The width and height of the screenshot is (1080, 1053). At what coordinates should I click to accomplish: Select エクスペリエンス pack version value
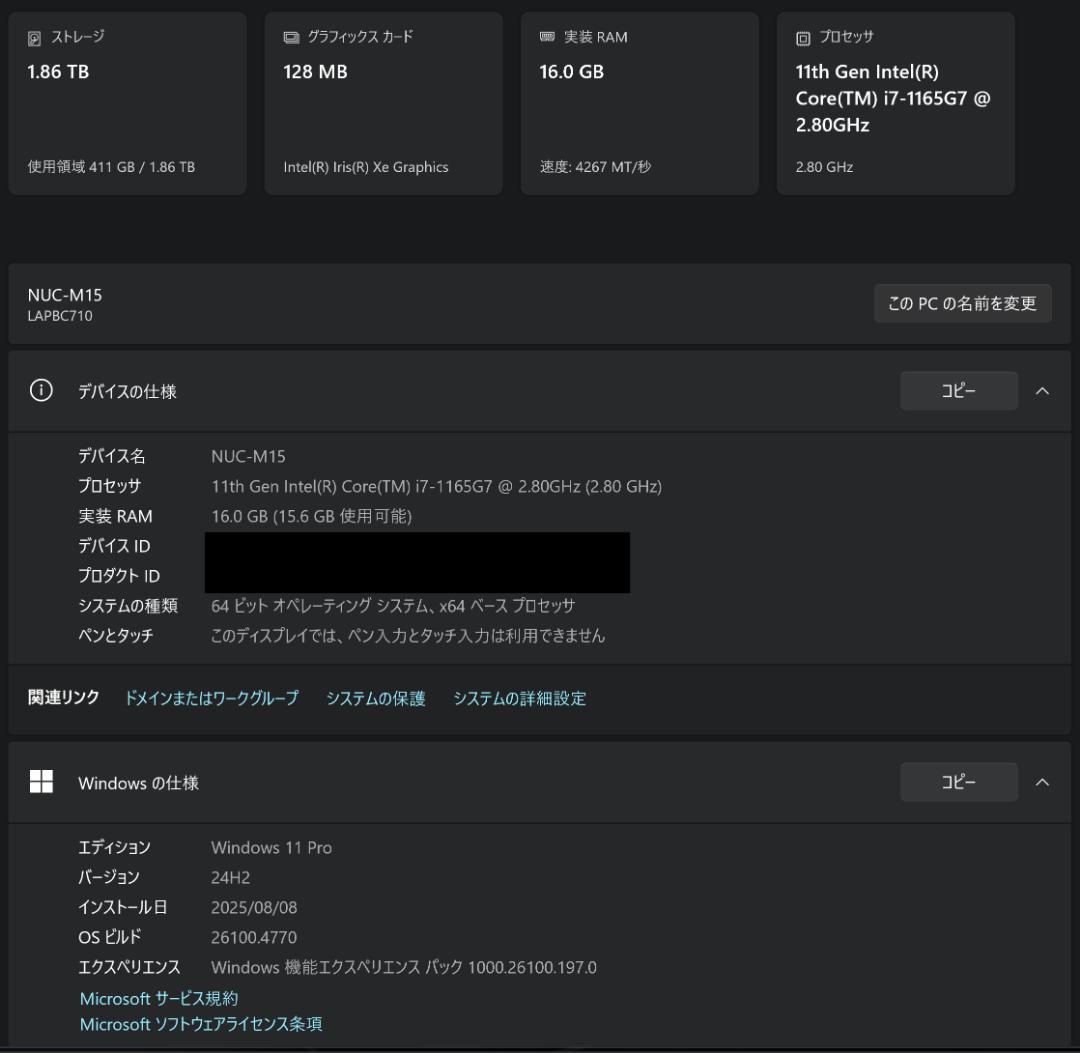[404, 967]
